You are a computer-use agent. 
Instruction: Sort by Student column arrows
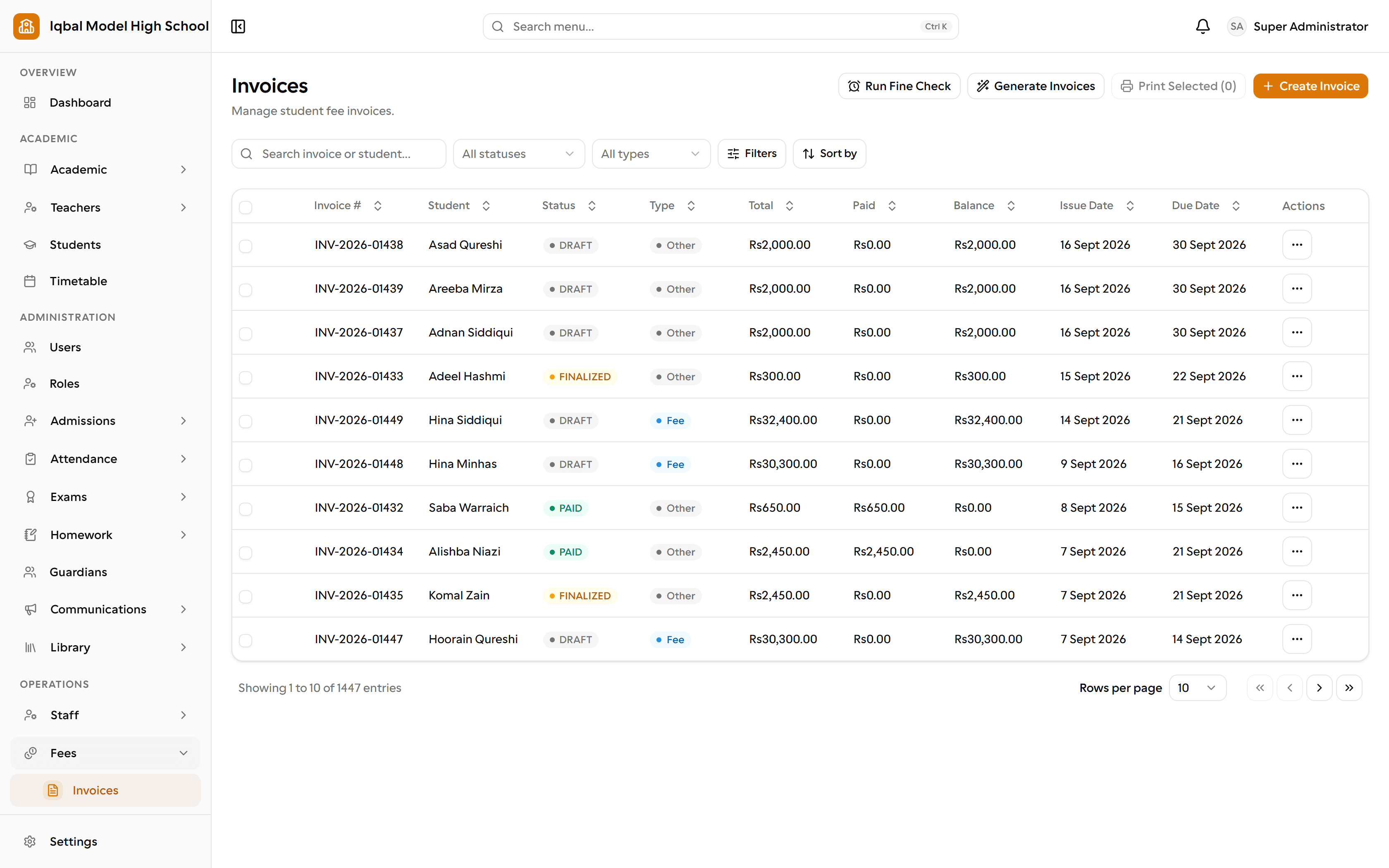pyautogui.click(x=486, y=205)
